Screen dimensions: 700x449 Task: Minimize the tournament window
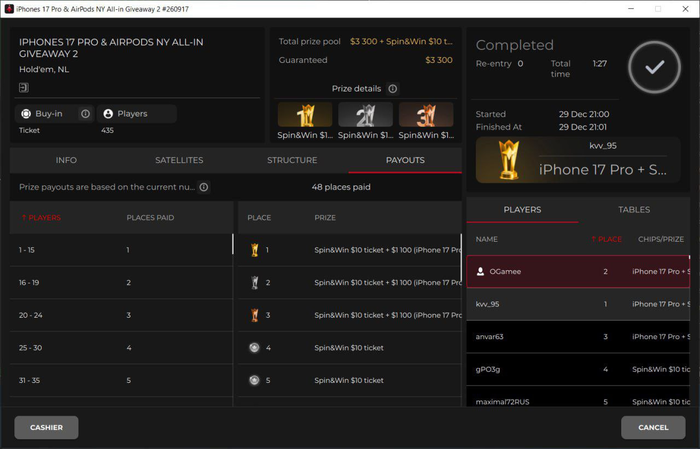coord(631,9)
